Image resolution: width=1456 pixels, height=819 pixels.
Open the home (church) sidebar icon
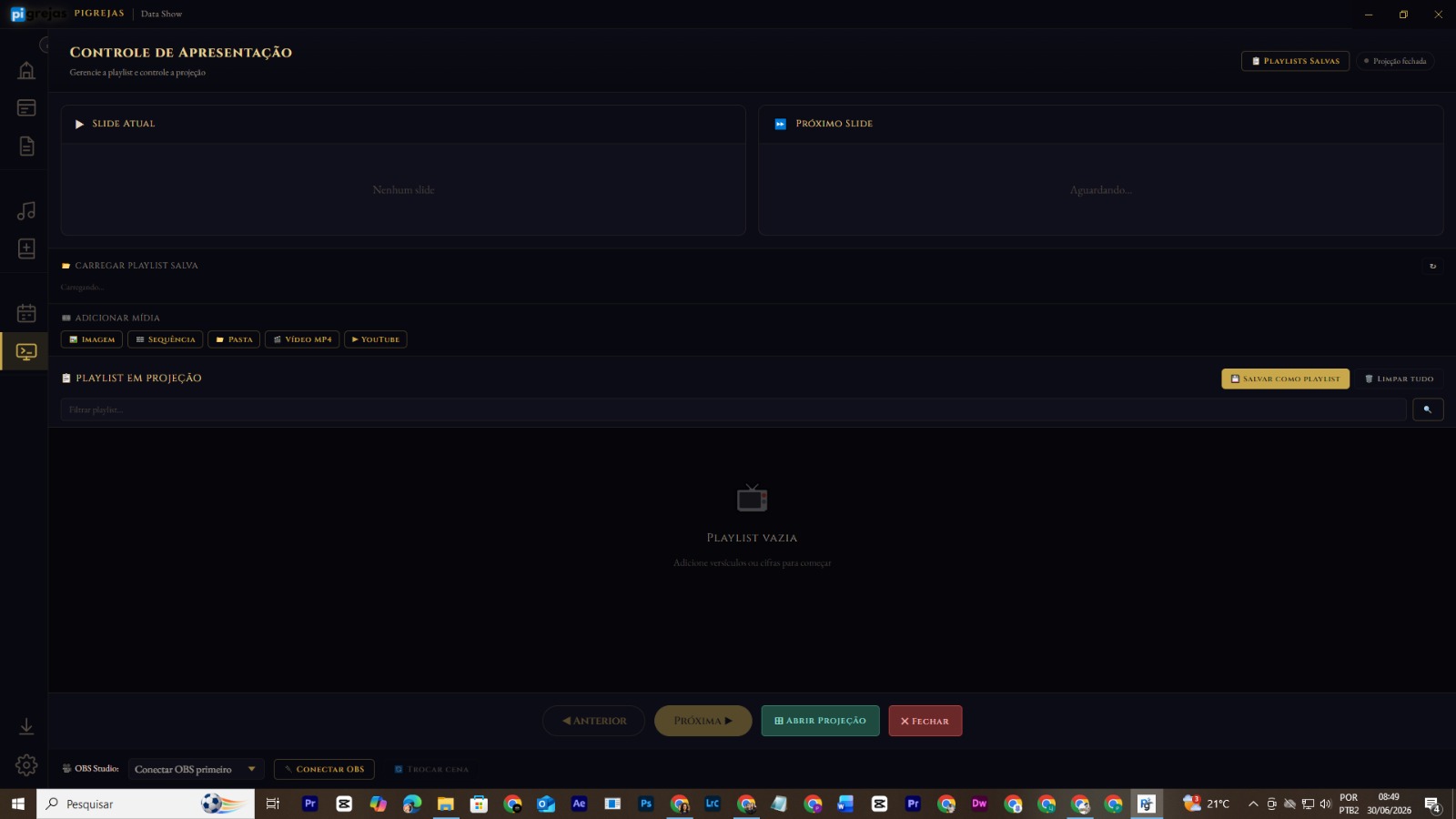click(26, 70)
